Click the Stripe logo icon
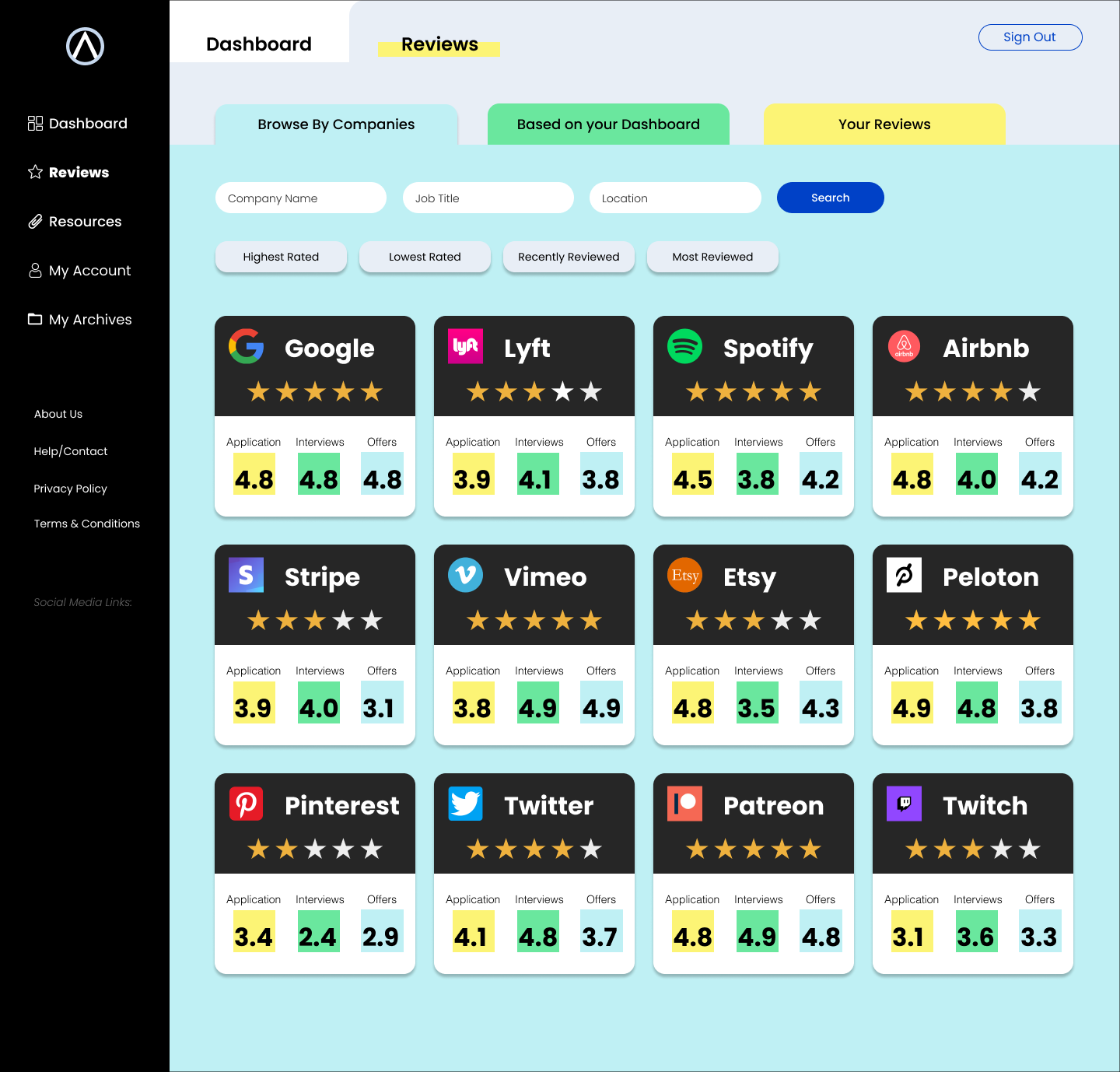This screenshot has height=1072, width=1120. point(247,575)
